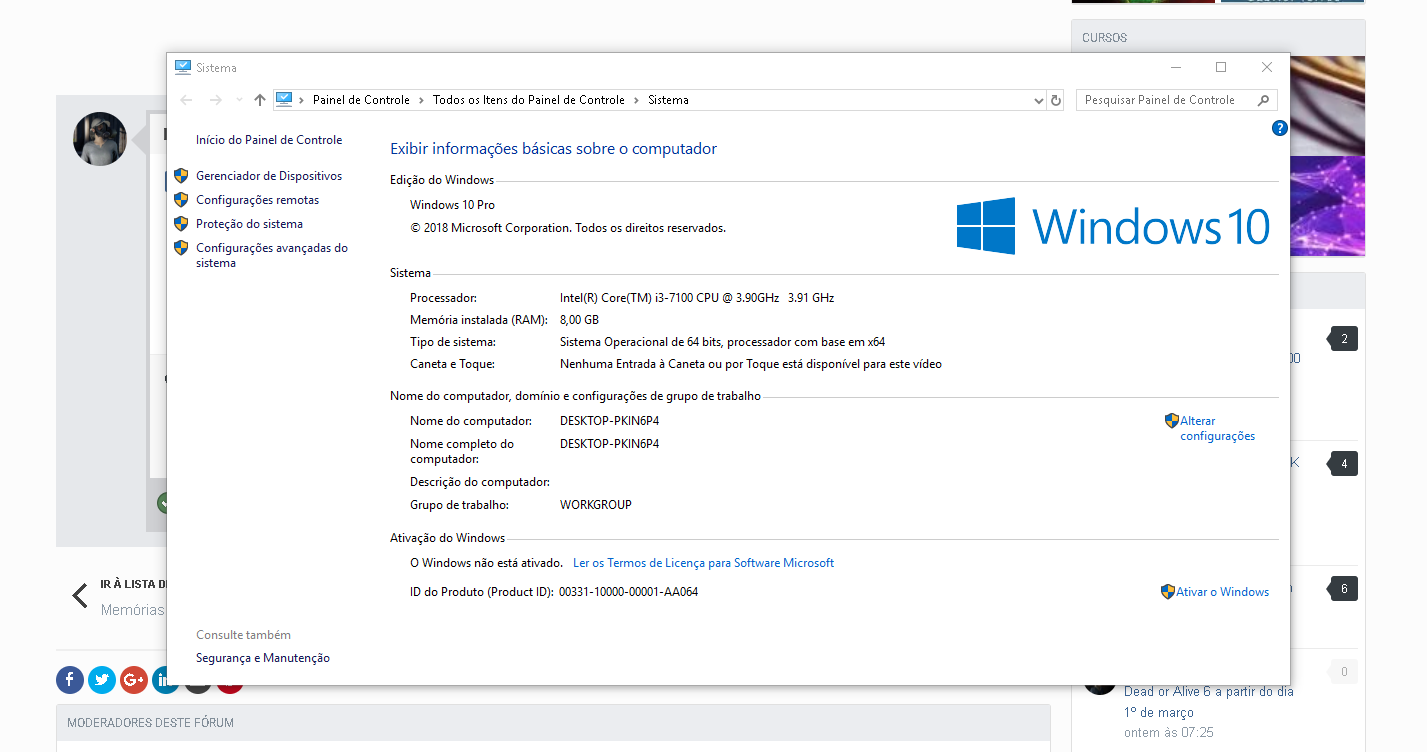Go up one level with Up arrow
Viewport: 1427px width, 752px height.
point(260,100)
